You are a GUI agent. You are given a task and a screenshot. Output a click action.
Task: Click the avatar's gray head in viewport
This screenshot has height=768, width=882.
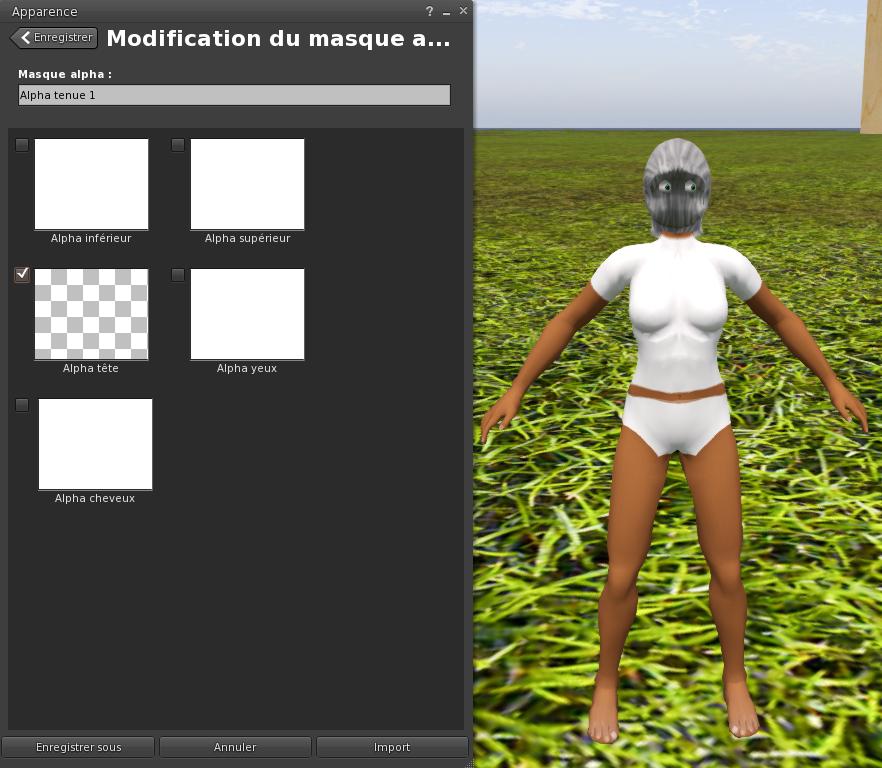point(677,185)
